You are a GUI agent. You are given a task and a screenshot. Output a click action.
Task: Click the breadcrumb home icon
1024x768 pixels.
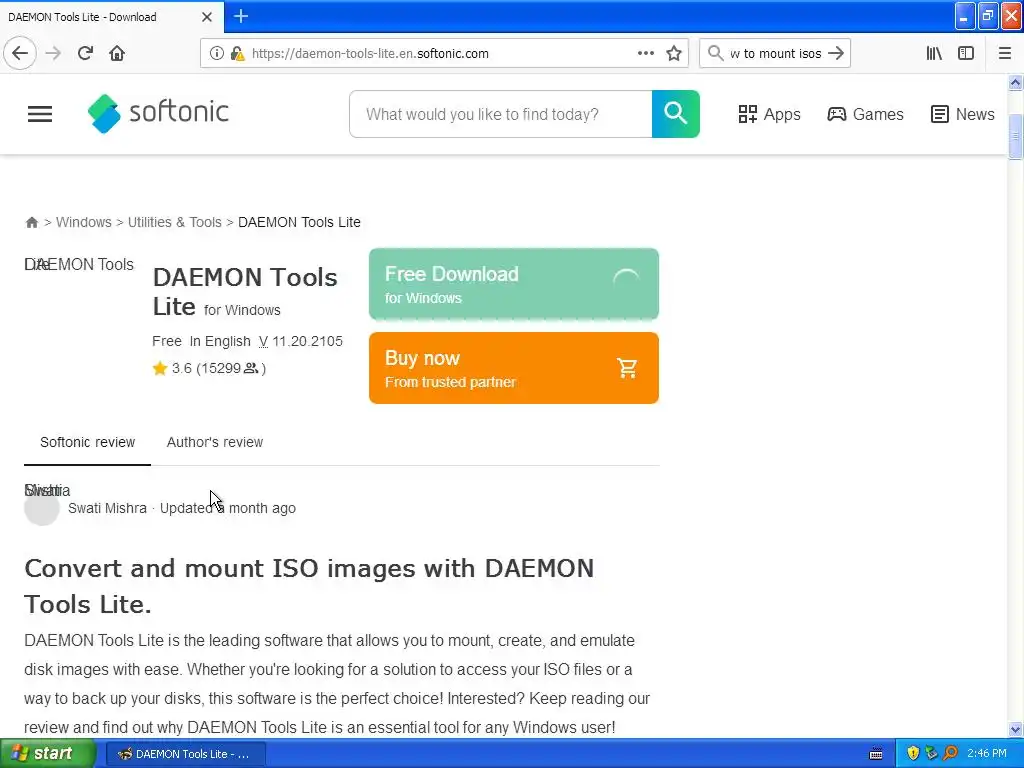tap(31, 222)
